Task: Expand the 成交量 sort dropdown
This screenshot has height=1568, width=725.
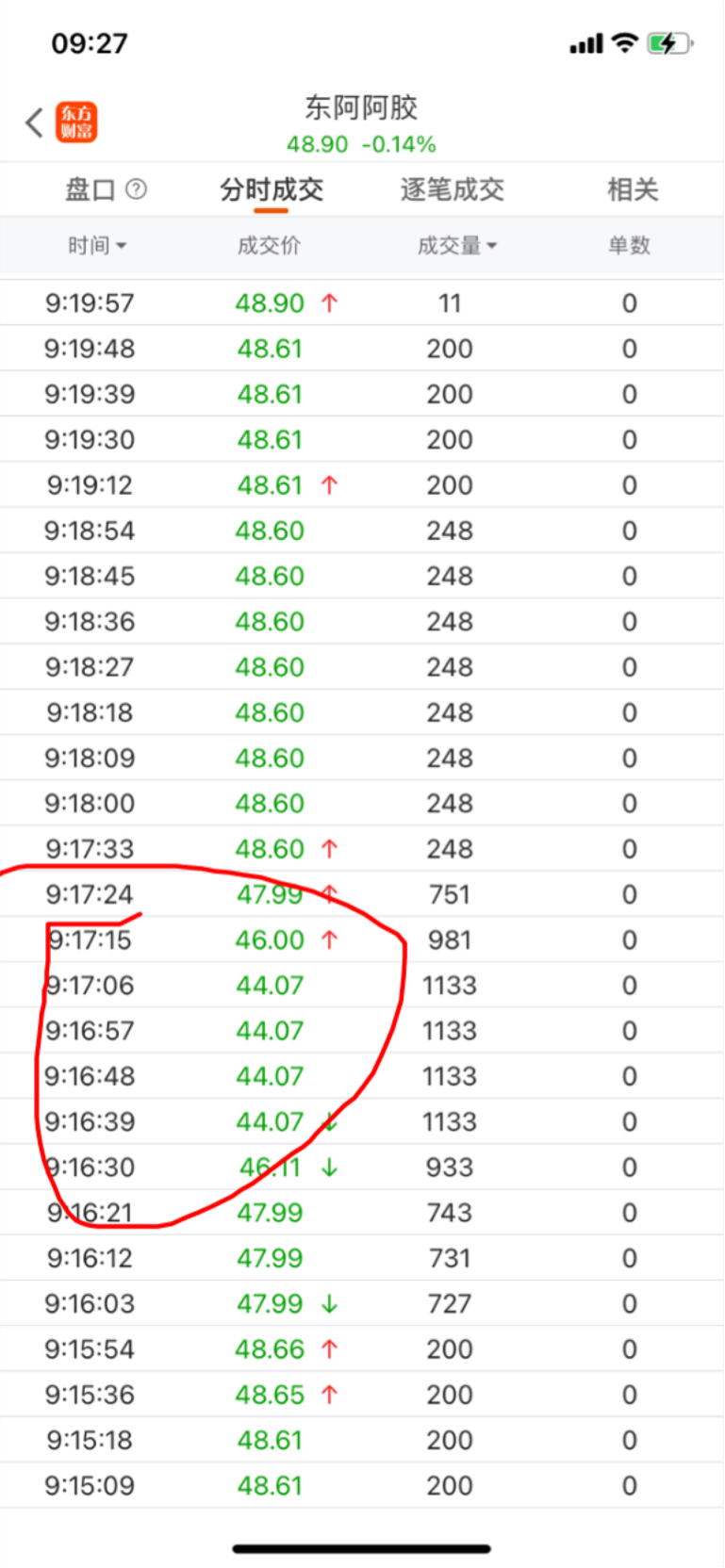Action: coord(457,246)
